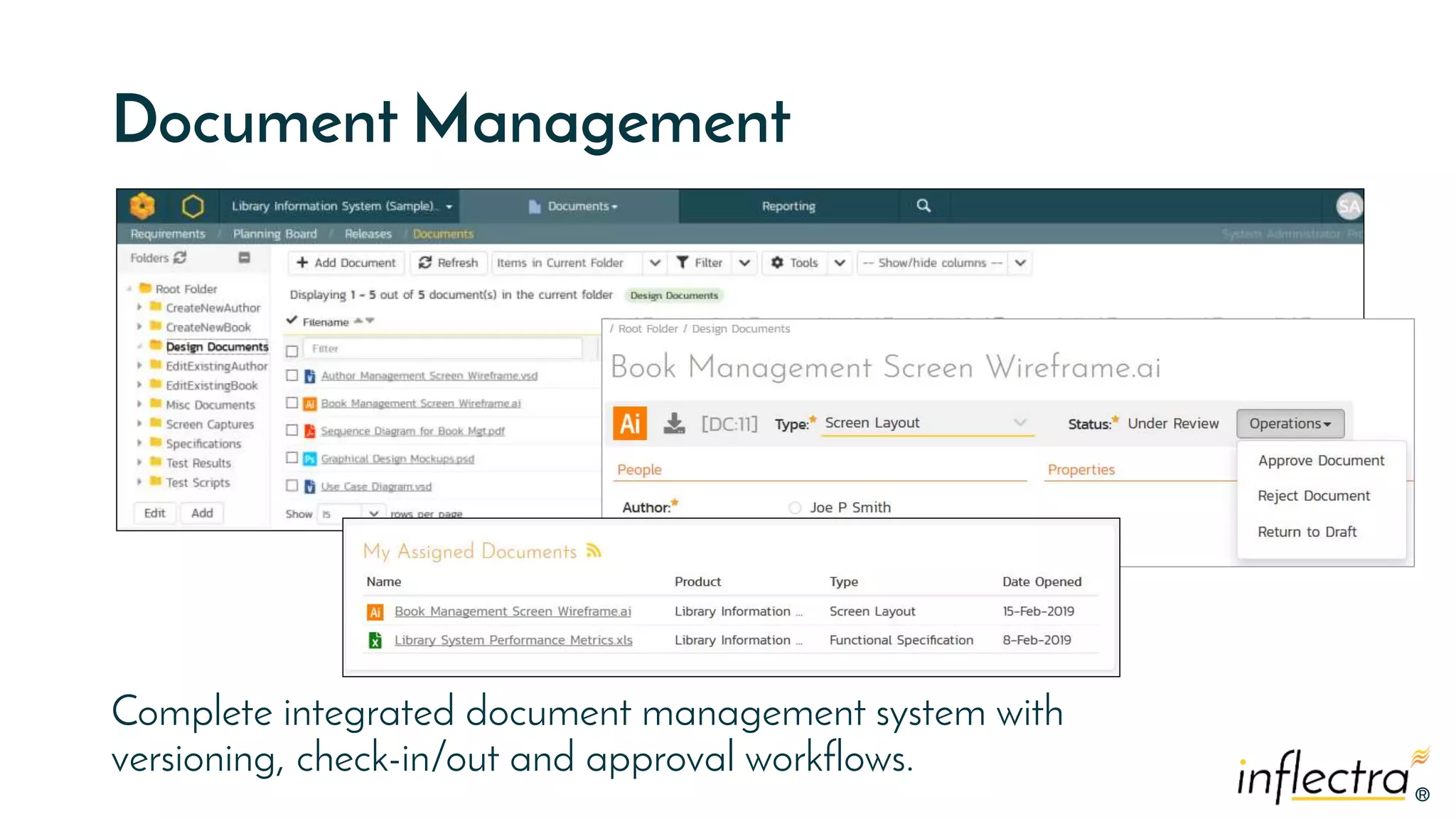Toggle the header select-all checkmark
Screen dimensions: 1456x819
pos(291,320)
